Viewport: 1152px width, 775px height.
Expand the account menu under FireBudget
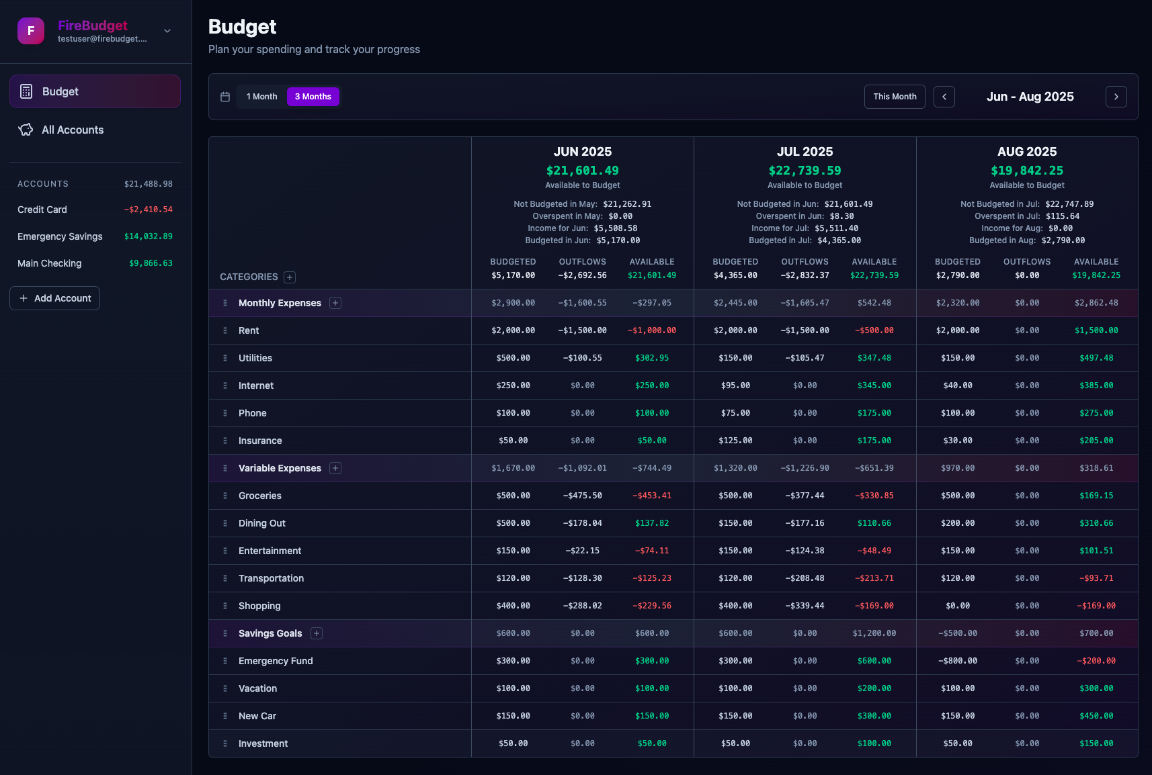[166, 31]
